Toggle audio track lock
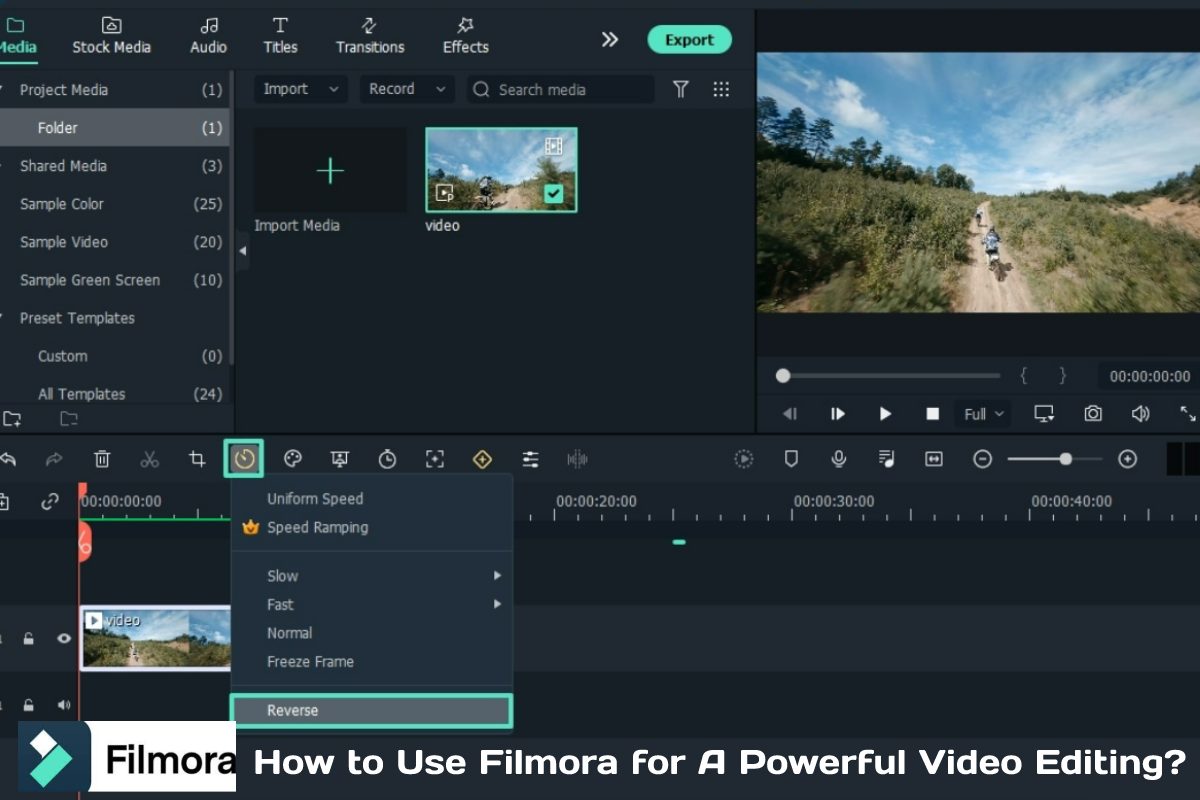Viewport: 1200px width, 800px height. click(x=29, y=705)
